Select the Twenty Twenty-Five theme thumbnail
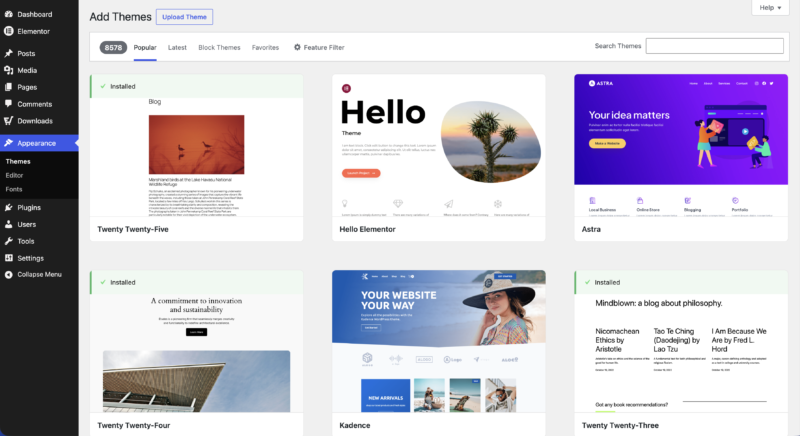This screenshot has width=800, height=436. click(x=196, y=157)
